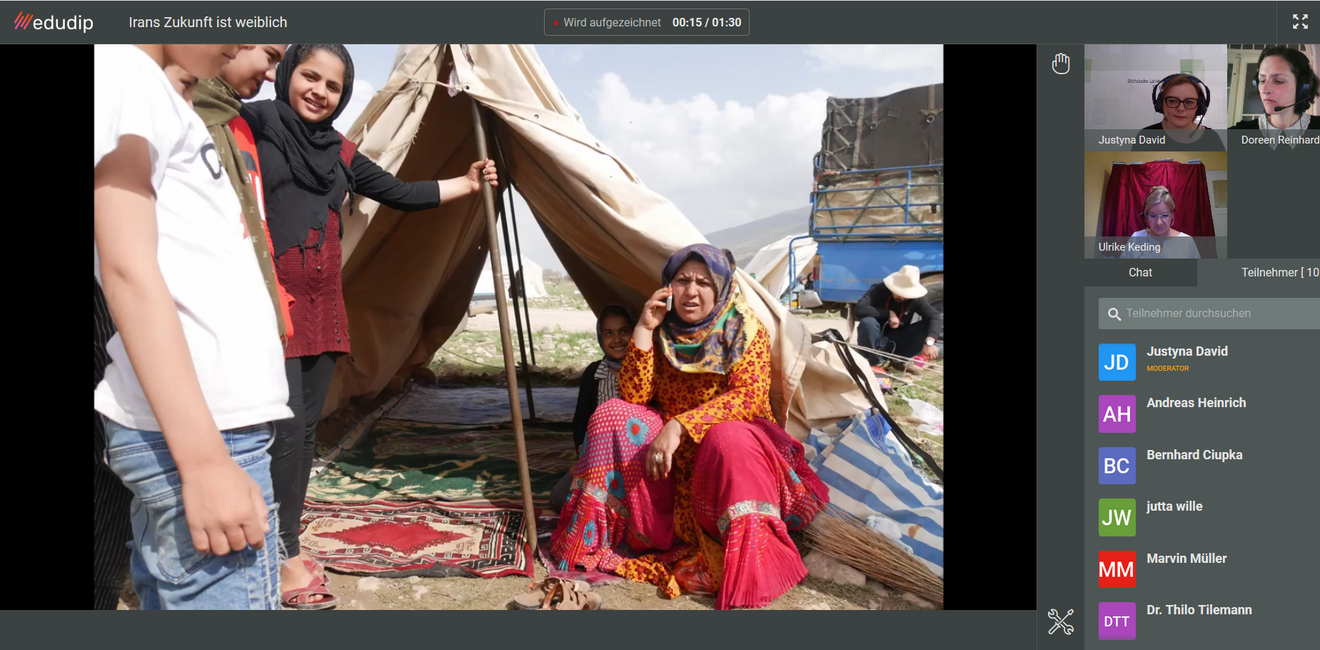Click the edudip logo
1320x650 pixels.
tap(53, 22)
